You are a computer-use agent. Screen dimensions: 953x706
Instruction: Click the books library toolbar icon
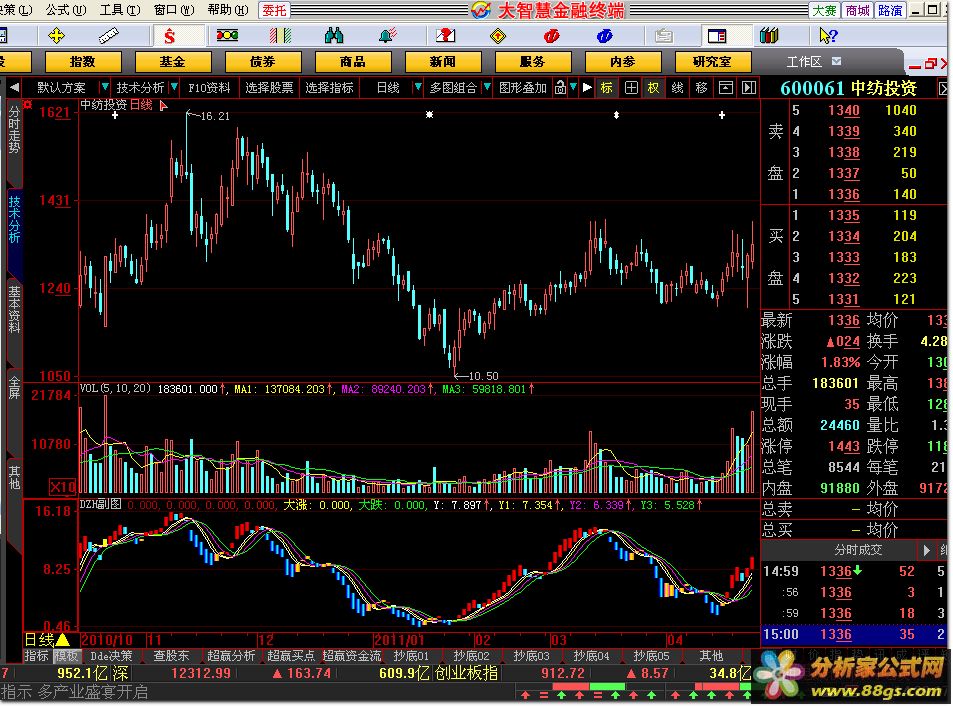(x=769, y=36)
